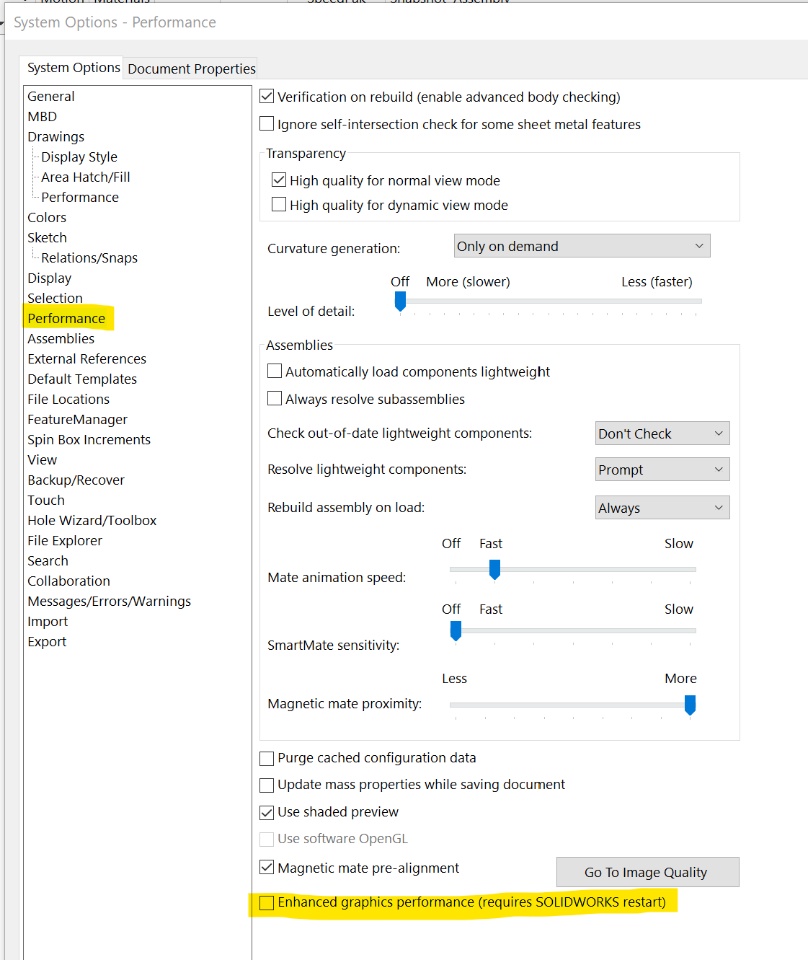Toggle High quality for normal view mode
The height and width of the screenshot is (960, 808).
[x=279, y=180]
